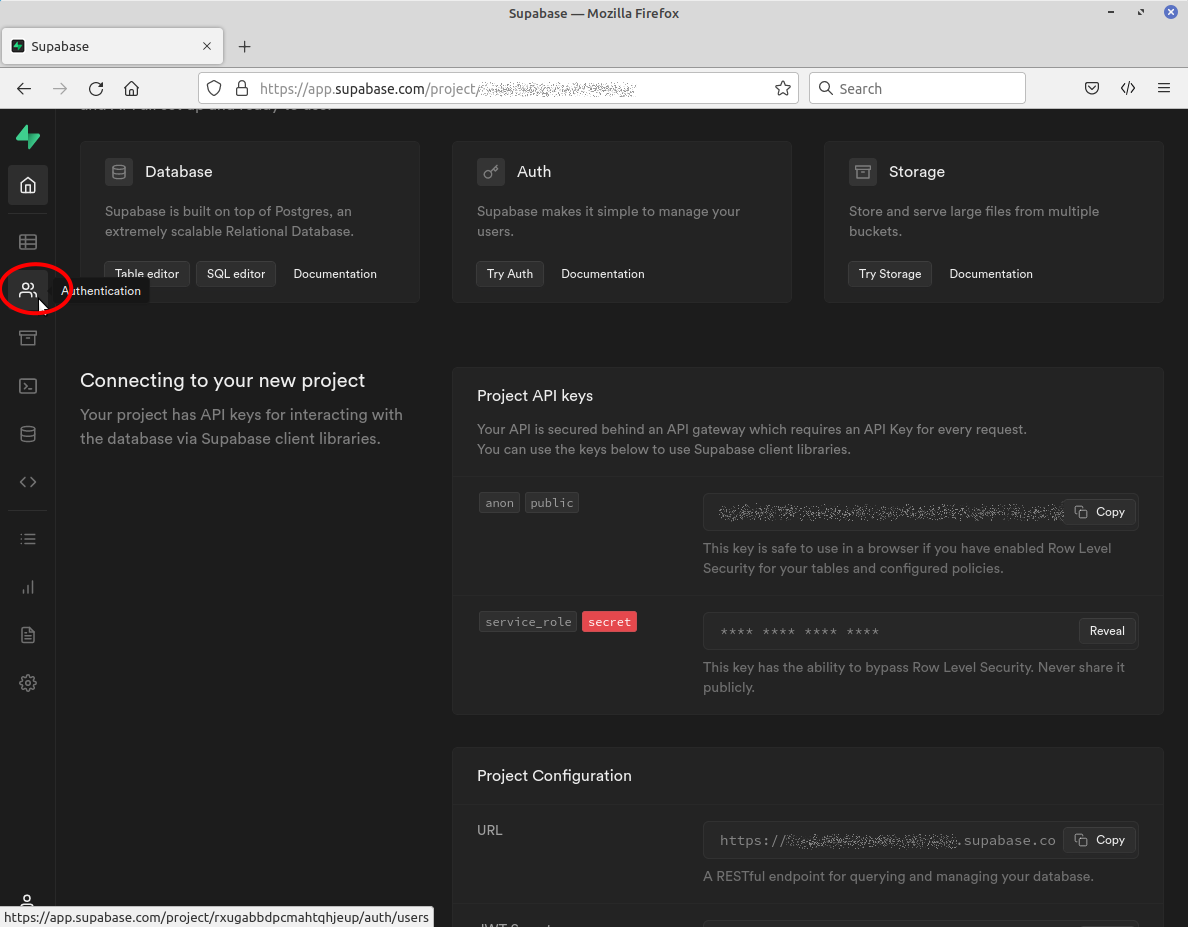Click the Authentication sidebar icon
The height and width of the screenshot is (927, 1188).
point(28,290)
